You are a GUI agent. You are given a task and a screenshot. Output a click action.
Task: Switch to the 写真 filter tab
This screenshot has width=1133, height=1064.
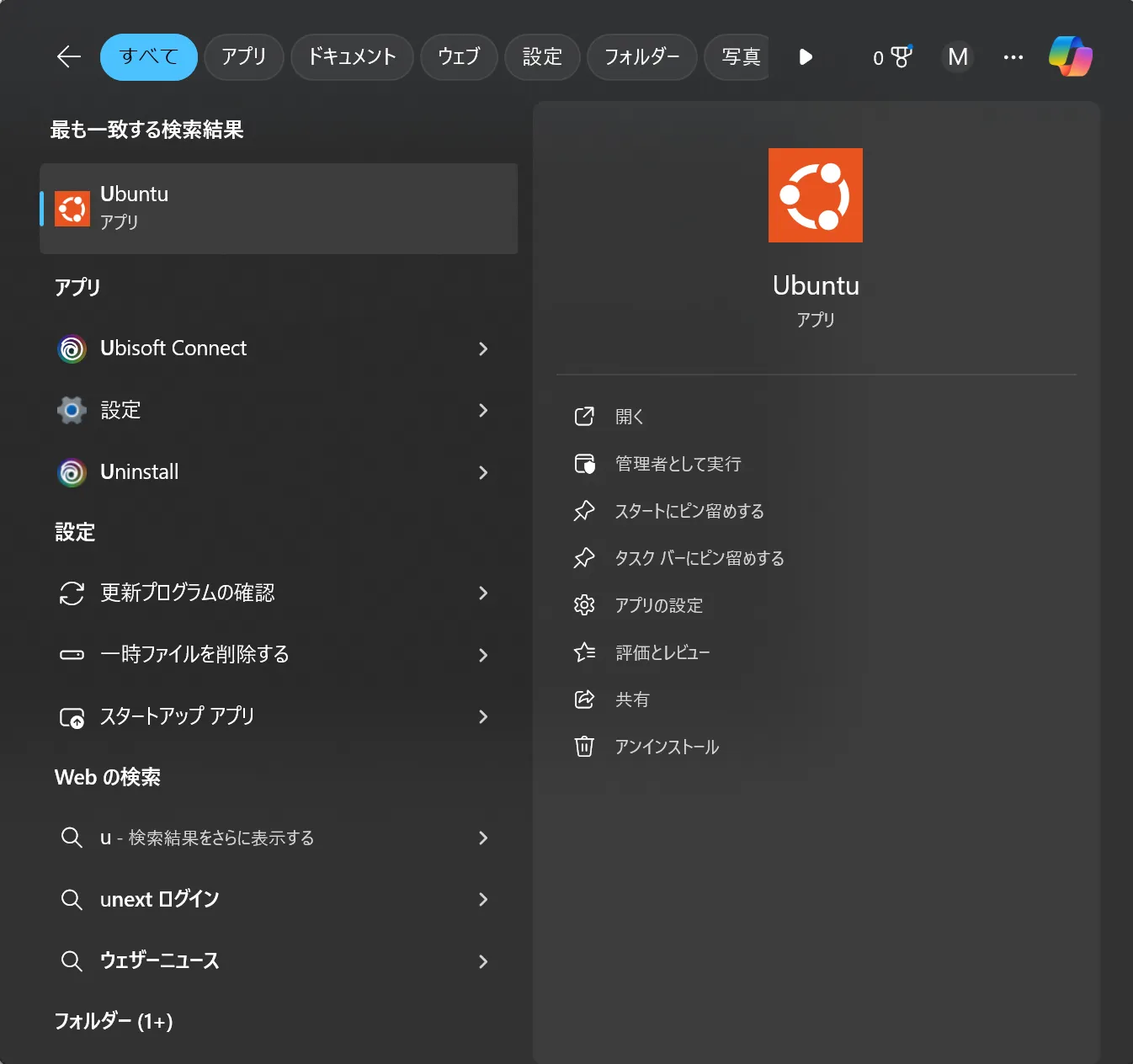[738, 57]
